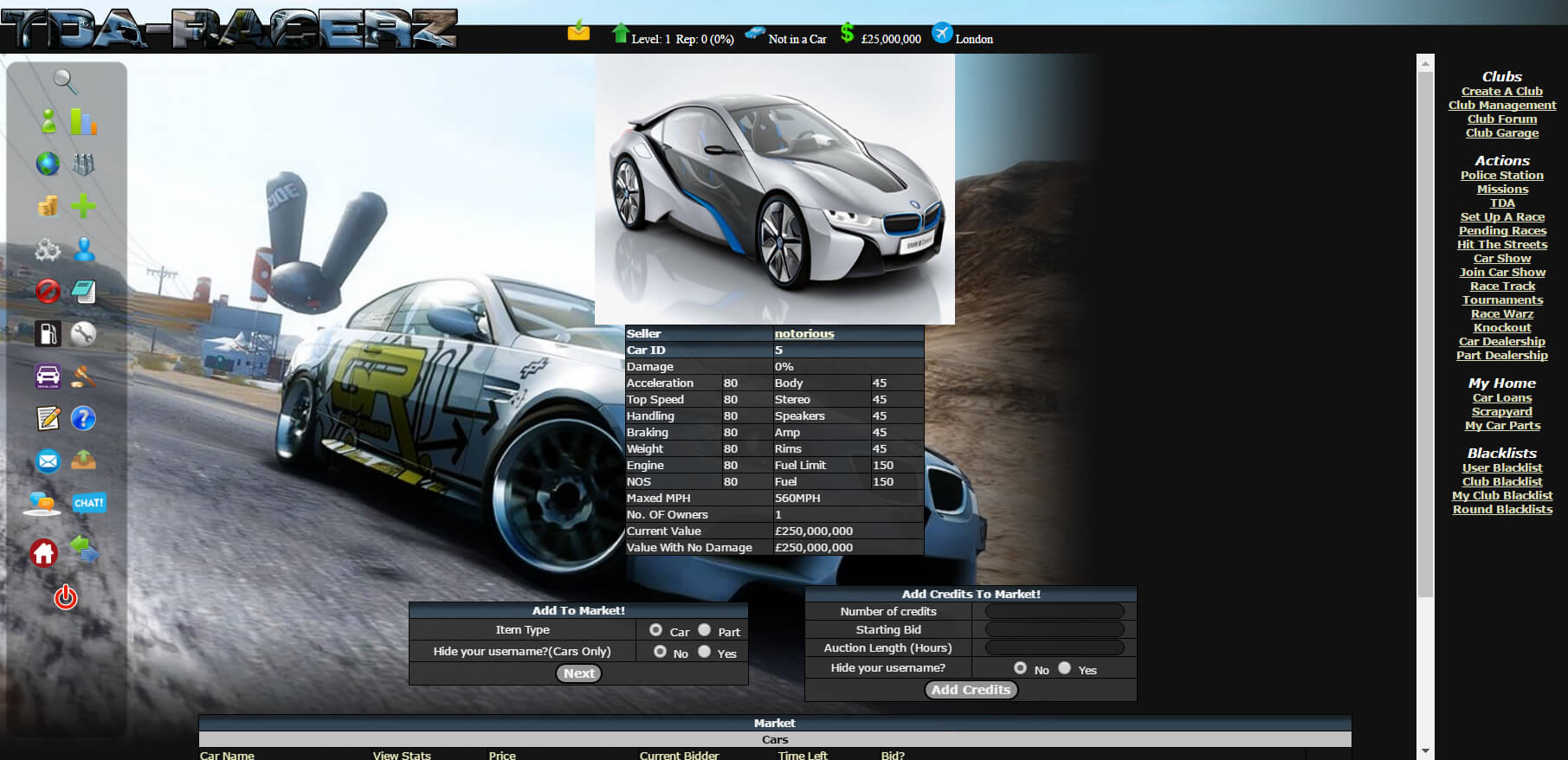Viewport: 1568px width, 760px height.
Task: Open Club Garage link
Action: point(1502,132)
